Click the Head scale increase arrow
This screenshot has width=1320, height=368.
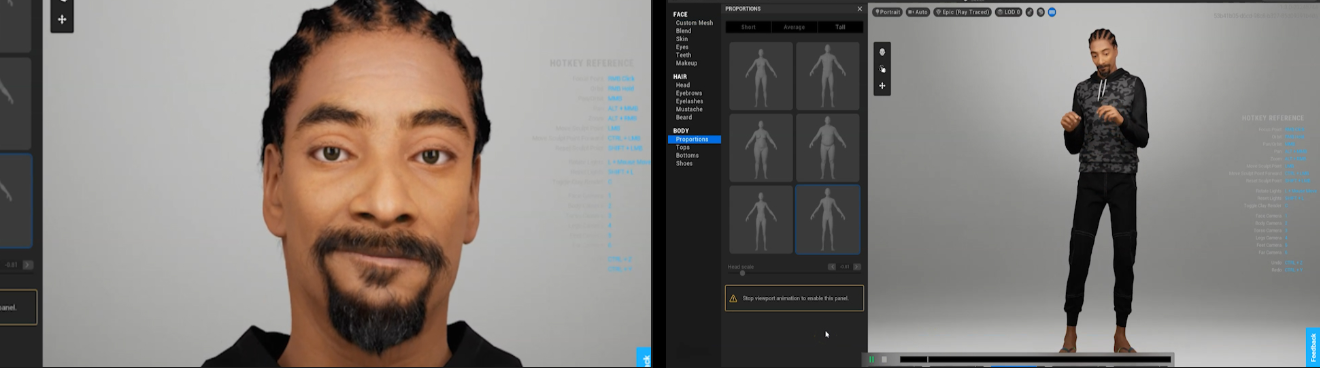857,267
